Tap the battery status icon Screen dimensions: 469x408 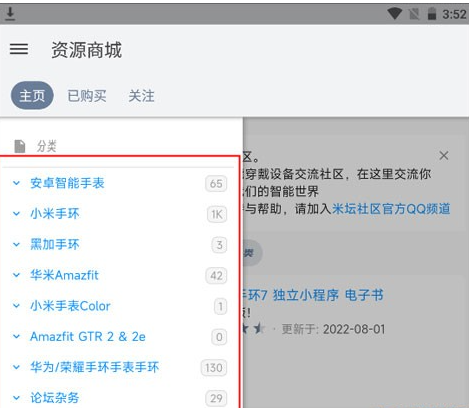coord(432,14)
